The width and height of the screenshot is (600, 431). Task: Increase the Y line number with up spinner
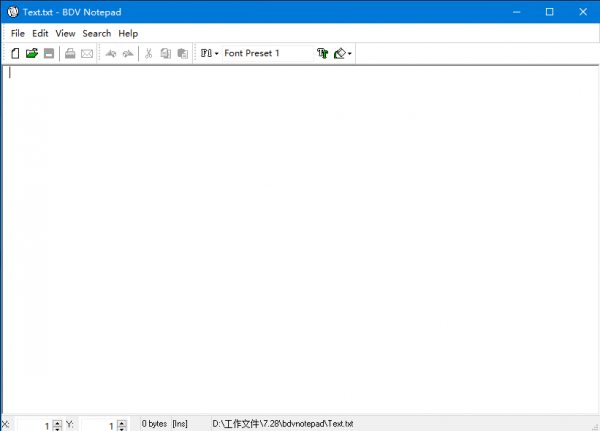pos(122,421)
